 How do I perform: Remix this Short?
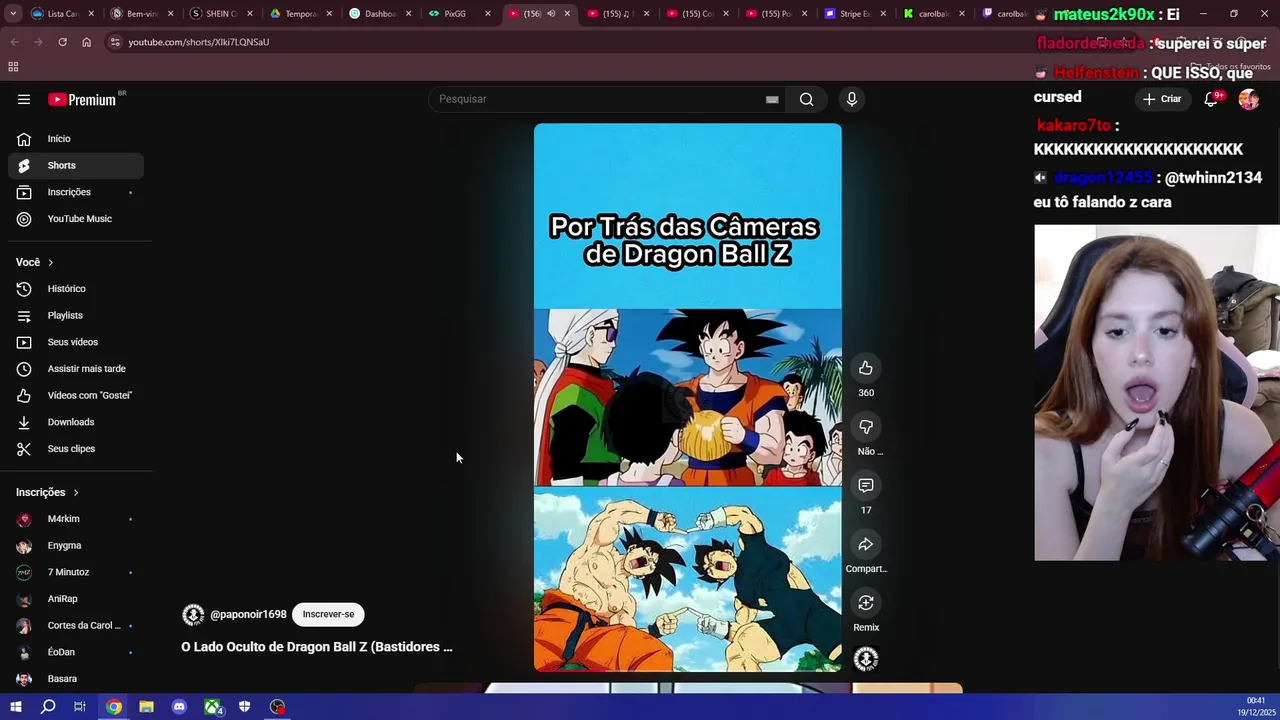click(x=866, y=603)
